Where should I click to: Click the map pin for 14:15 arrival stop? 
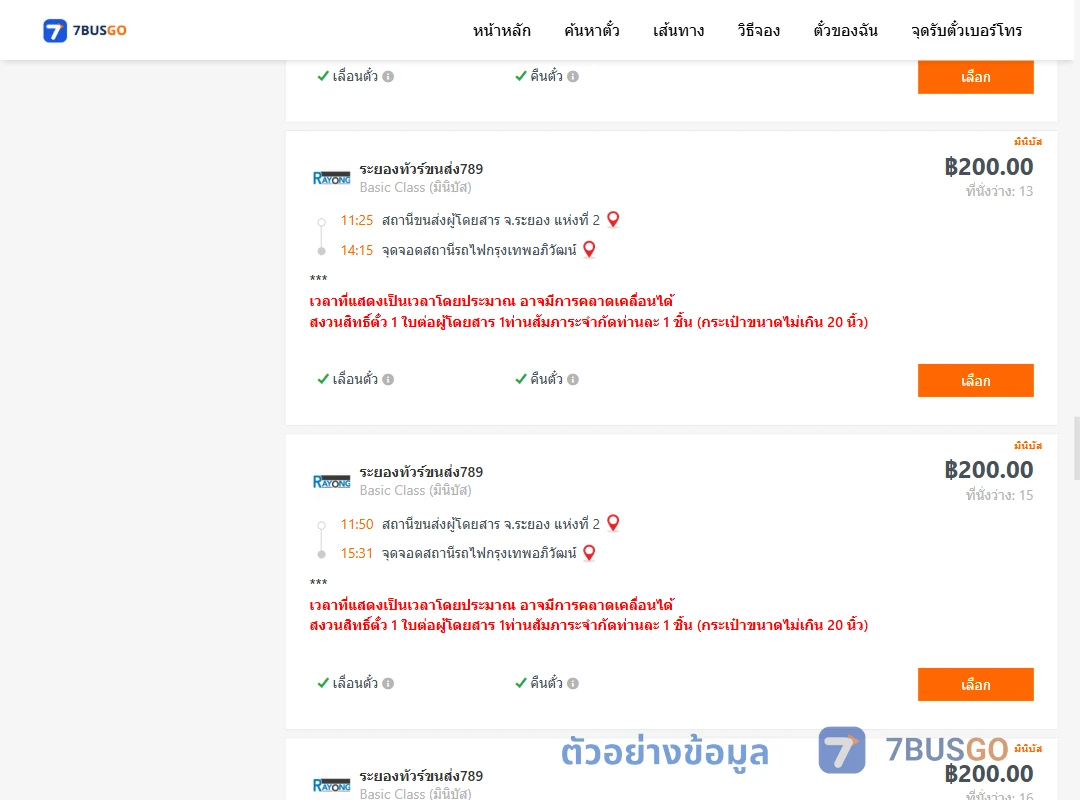pyautogui.click(x=589, y=249)
